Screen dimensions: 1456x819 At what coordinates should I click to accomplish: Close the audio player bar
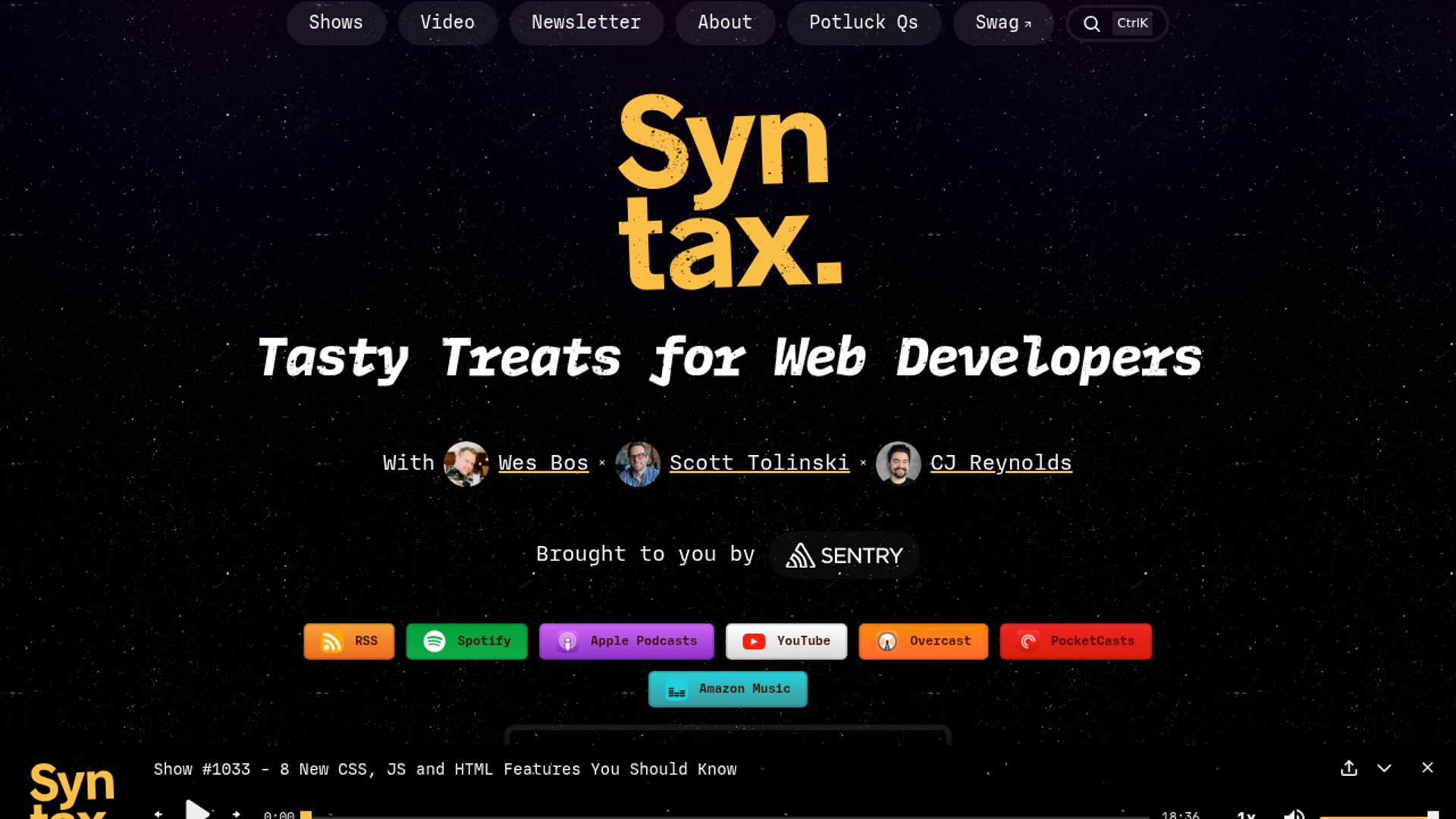1427,767
